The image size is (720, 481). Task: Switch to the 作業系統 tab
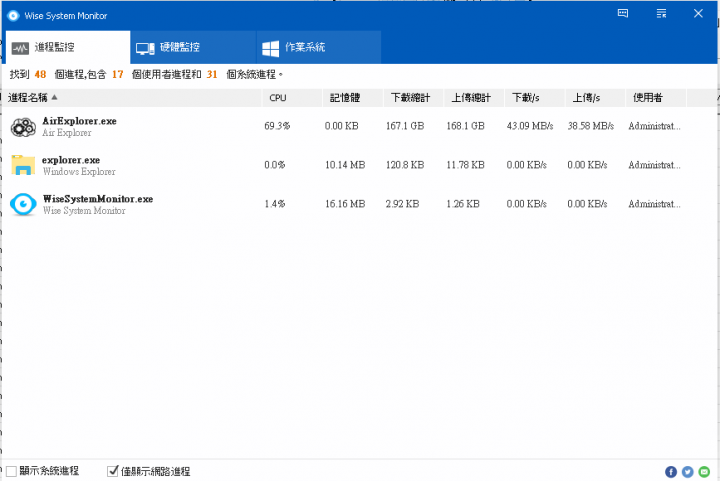coord(318,47)
